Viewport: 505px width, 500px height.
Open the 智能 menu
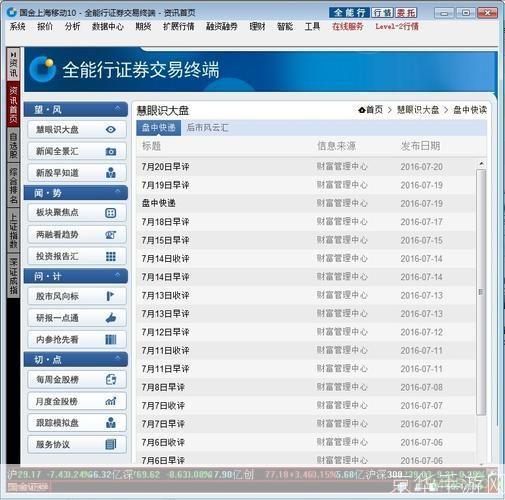click(285, 26)
